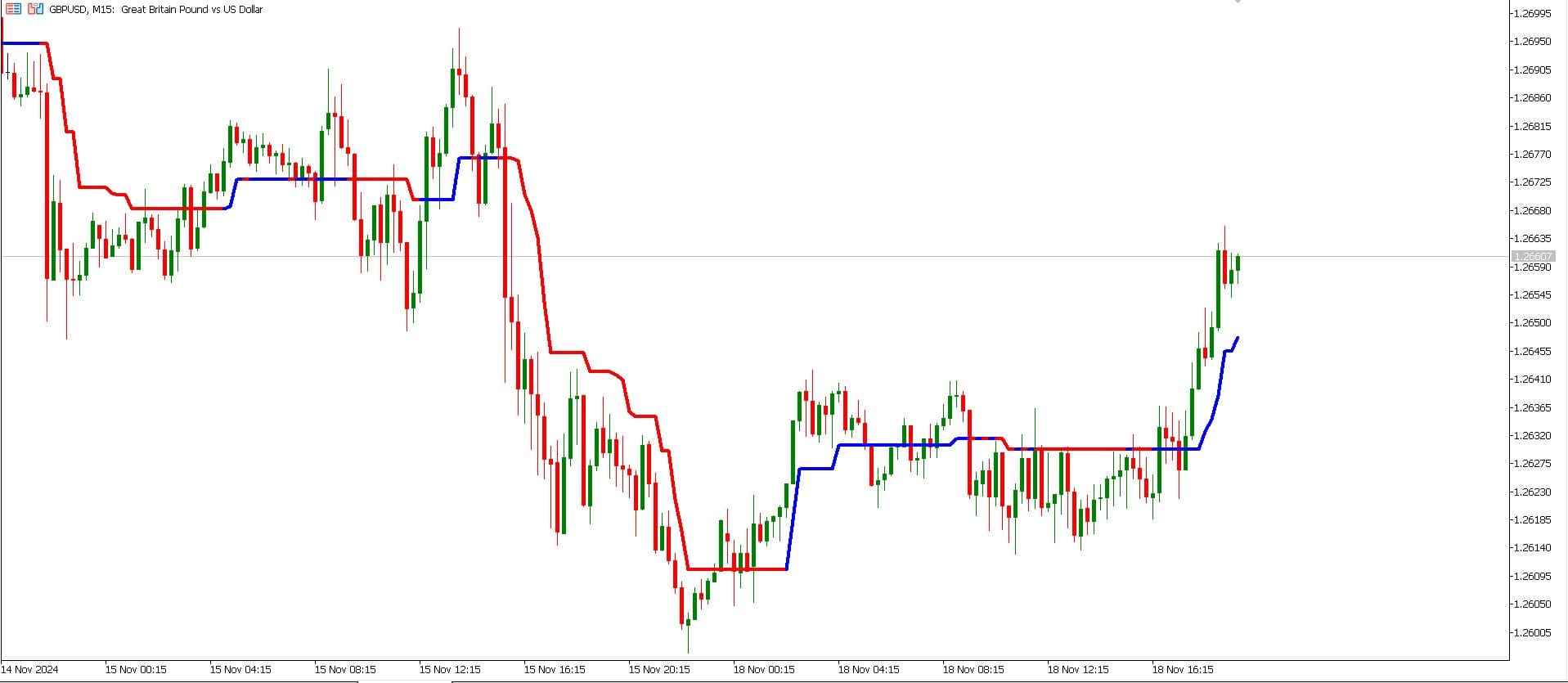Viewport: 1568px width, 683px height.
Task: Click the 14 Nov 2024 date label
Action: pyautogui.click(x=30, y=670)
